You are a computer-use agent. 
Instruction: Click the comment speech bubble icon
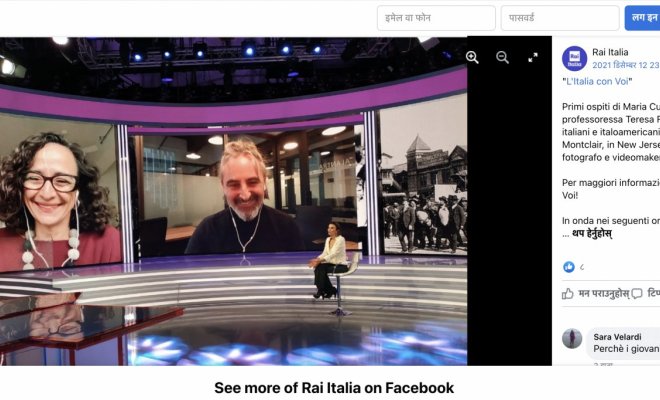(x=637, y=293)
